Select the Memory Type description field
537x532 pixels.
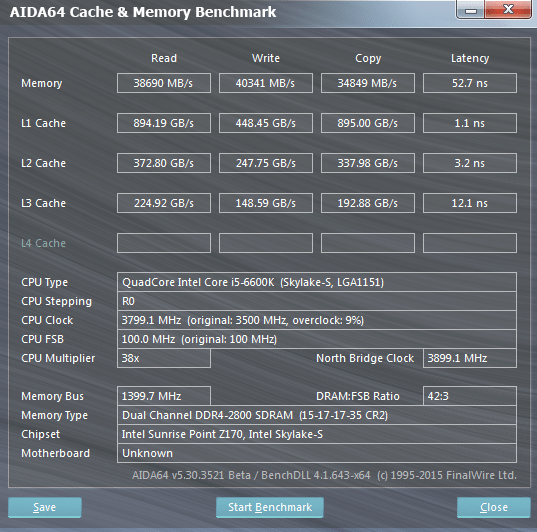coord(317,415)
